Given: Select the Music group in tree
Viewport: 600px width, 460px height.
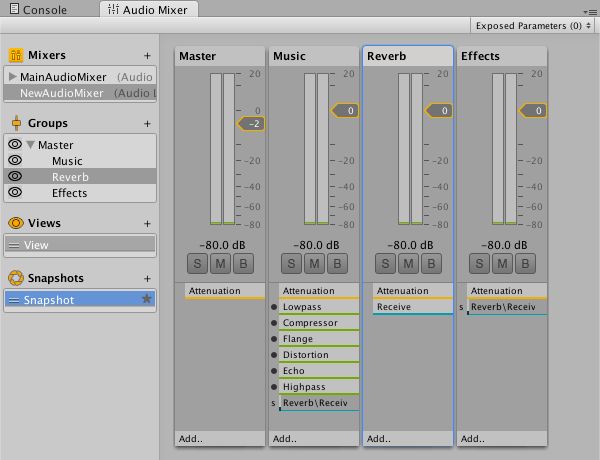Looking at the screenshot, I should (x=80, y=161).
